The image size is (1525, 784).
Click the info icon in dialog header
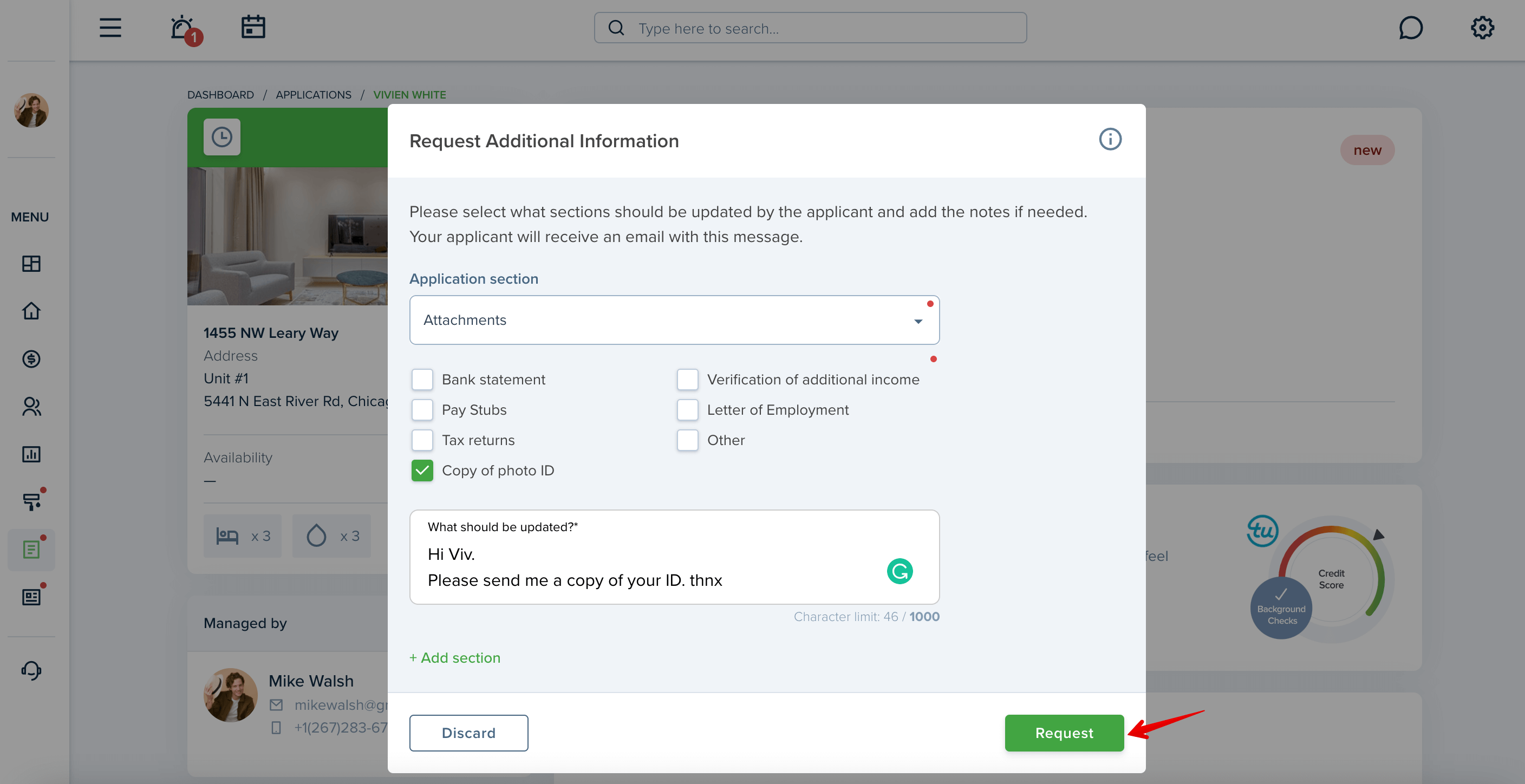click(x=1110, y=140)
